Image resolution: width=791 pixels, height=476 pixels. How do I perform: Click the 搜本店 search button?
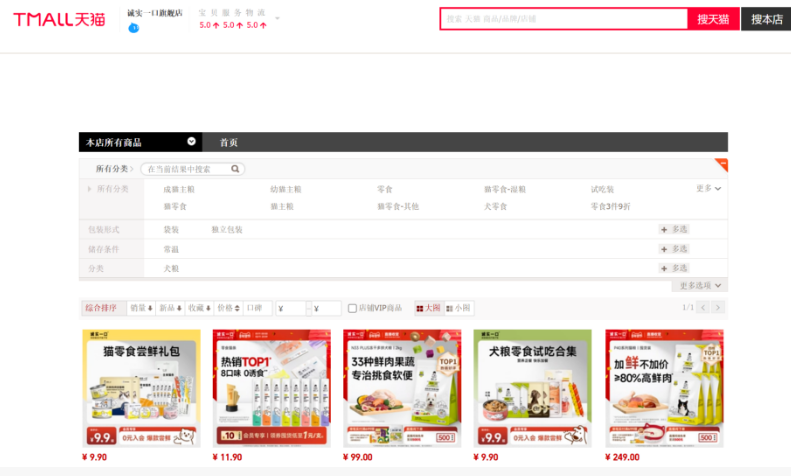point(766,19)
